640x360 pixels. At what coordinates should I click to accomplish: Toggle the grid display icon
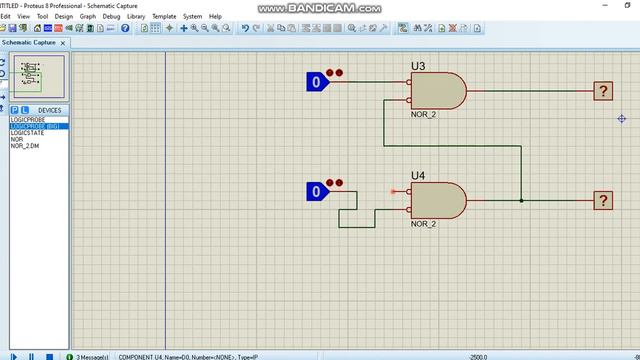click(156, 28)
